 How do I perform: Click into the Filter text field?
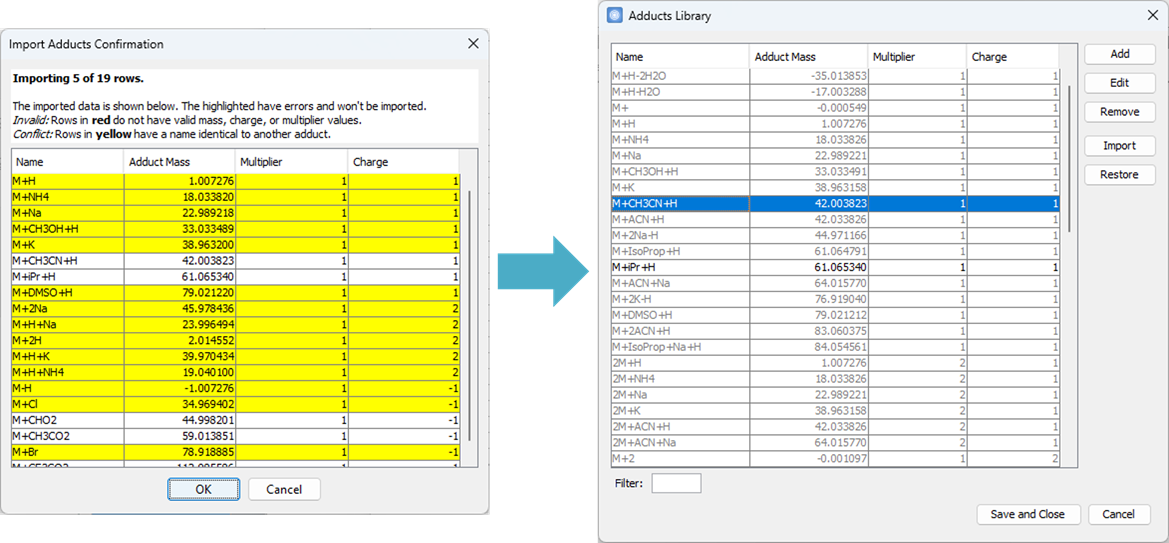676,484
